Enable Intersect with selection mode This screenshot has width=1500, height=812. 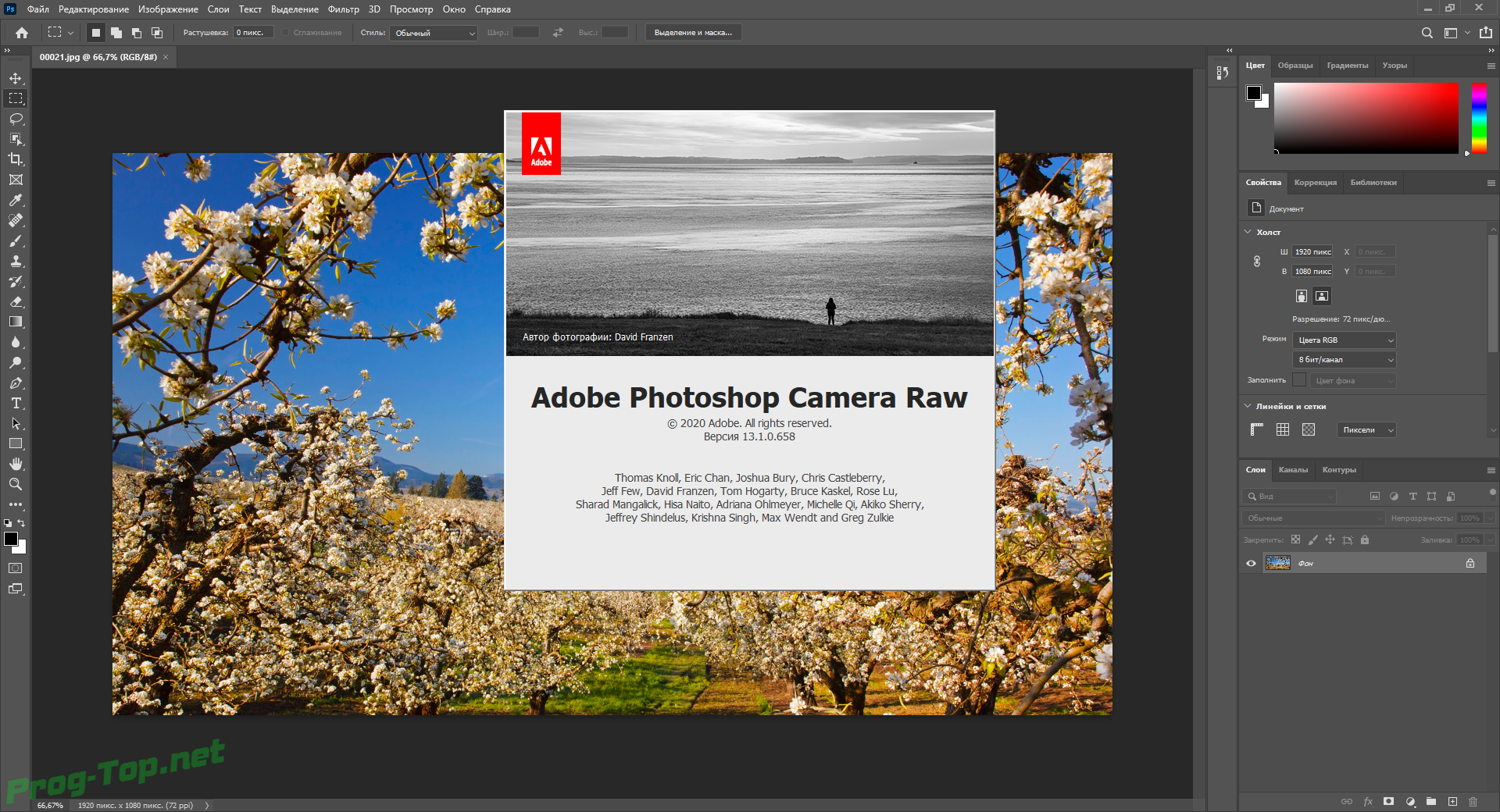pos(157,33)
